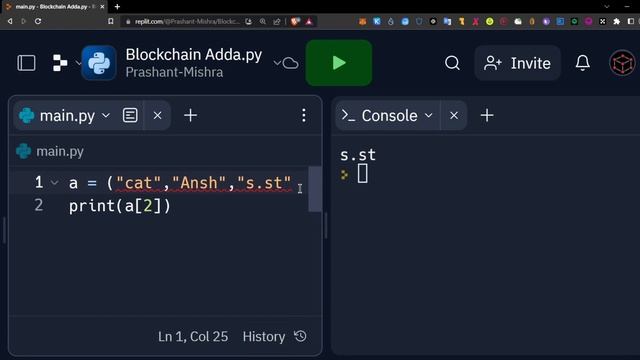Open the Replit logo menu

click(60, 63)
